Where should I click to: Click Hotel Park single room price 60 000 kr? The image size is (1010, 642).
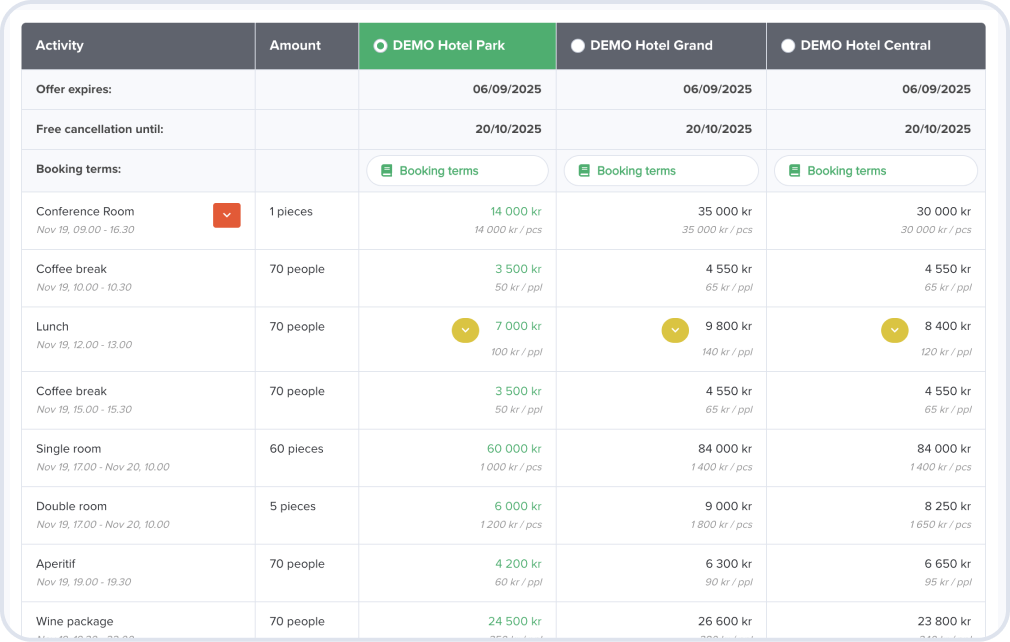514,449
